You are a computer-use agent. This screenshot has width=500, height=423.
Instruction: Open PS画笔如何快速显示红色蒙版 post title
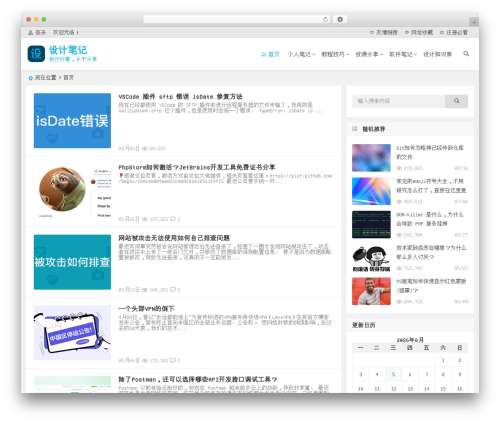pyautogui.click(x=431, y=286)
